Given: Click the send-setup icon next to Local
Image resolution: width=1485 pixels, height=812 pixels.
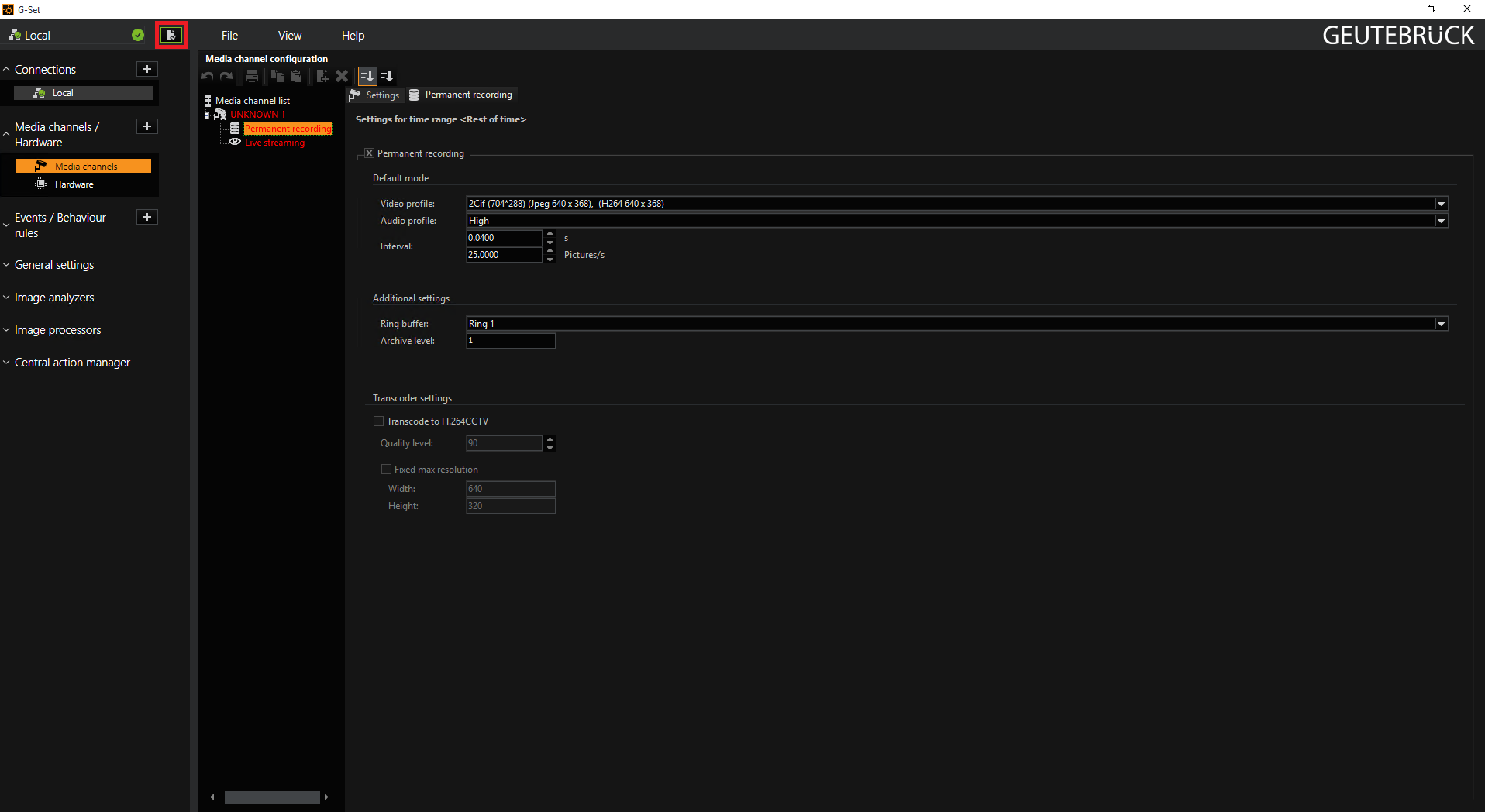Looking at the screenshot, I should 171,36.
